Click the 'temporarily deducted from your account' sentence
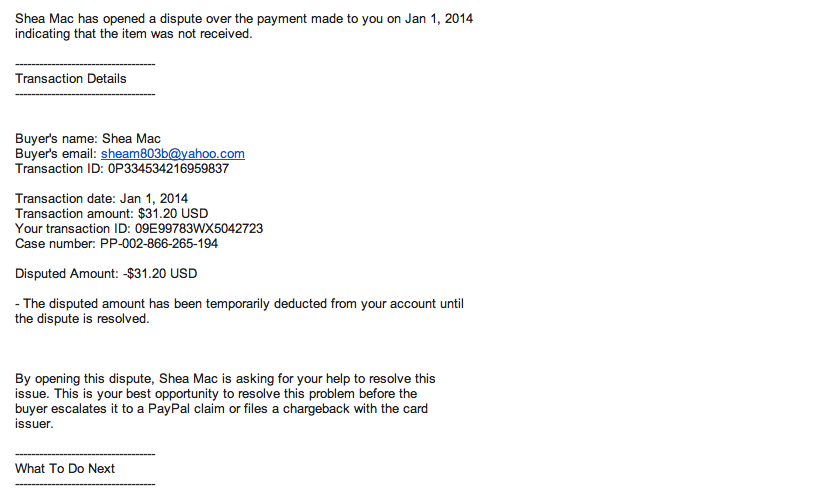839x500 pixels. pyautogui.click(x=239, y=304)
